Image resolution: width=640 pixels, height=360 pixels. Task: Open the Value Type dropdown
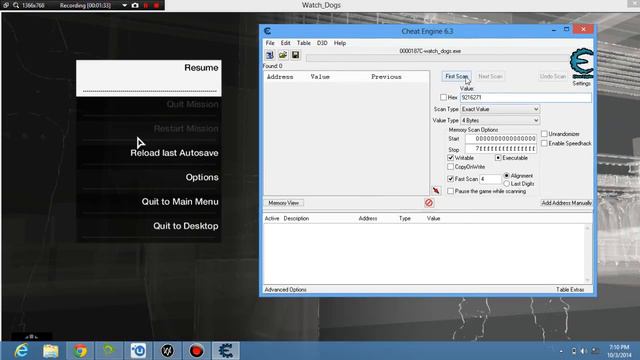500,120
